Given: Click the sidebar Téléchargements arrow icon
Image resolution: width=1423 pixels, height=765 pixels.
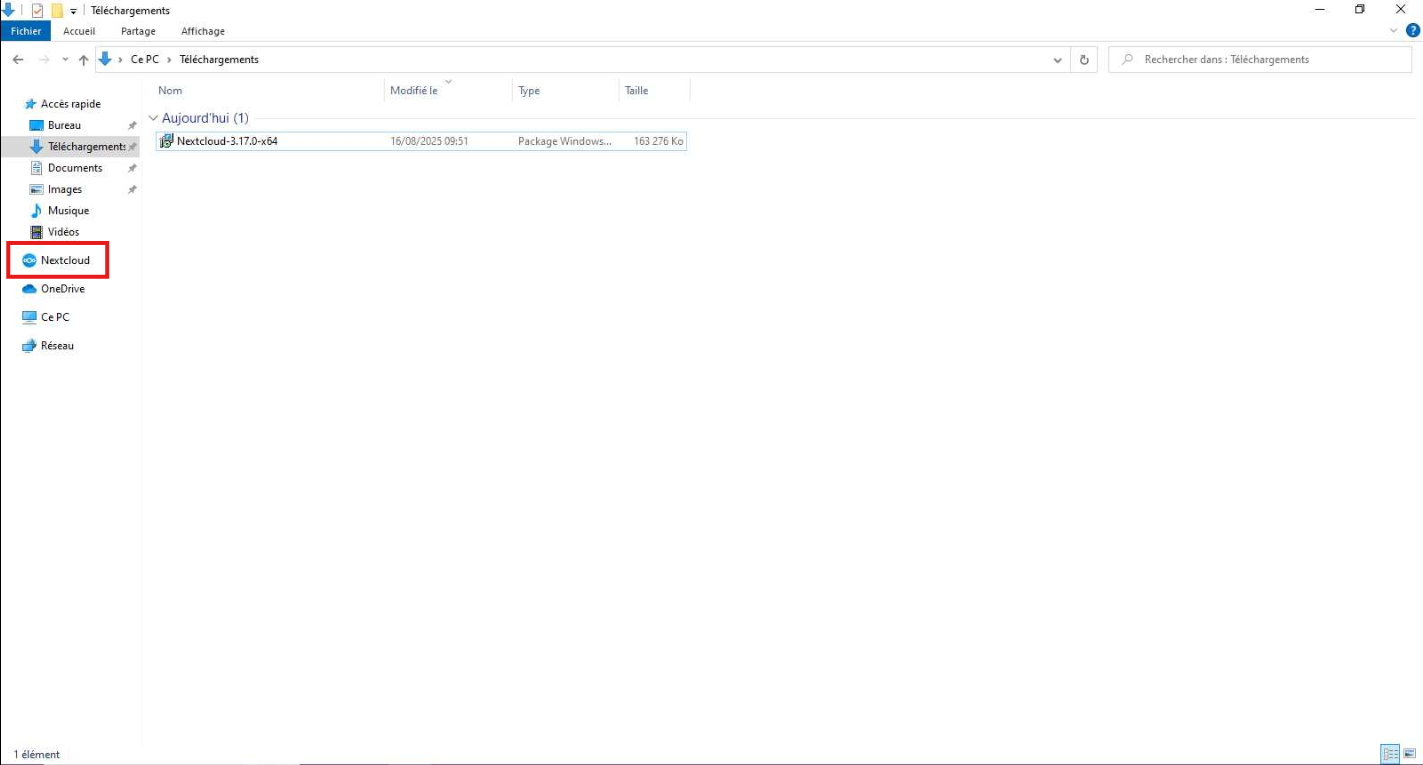Looking at the screenshot, I should [x=37, y=147].
